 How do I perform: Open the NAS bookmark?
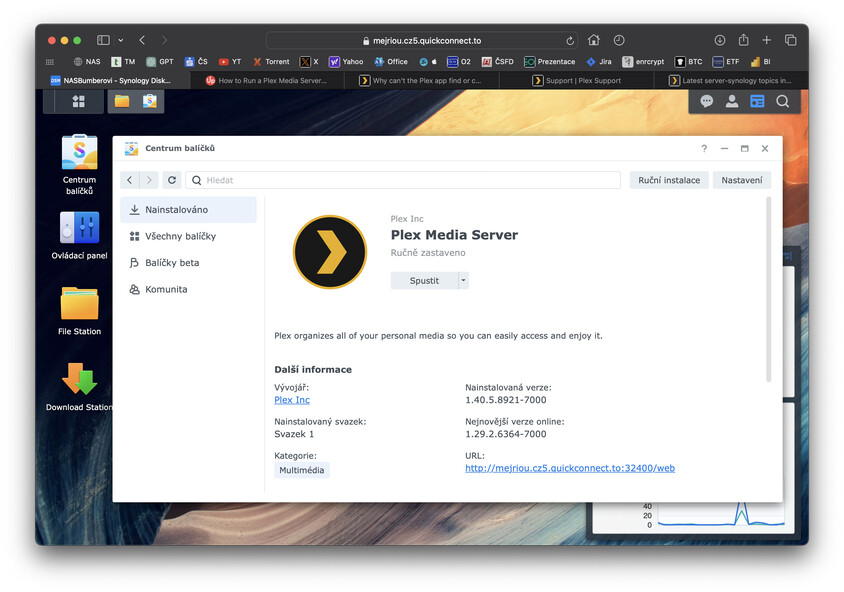pyautogui.click(x=87, y=62)
